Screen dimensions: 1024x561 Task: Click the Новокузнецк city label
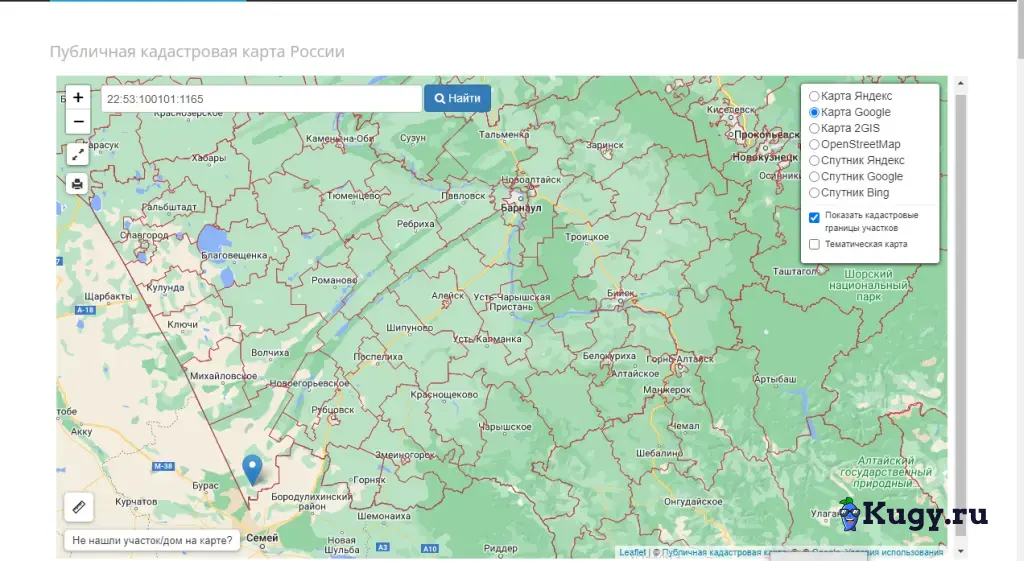pyautogui.click(x=765, y=157)
